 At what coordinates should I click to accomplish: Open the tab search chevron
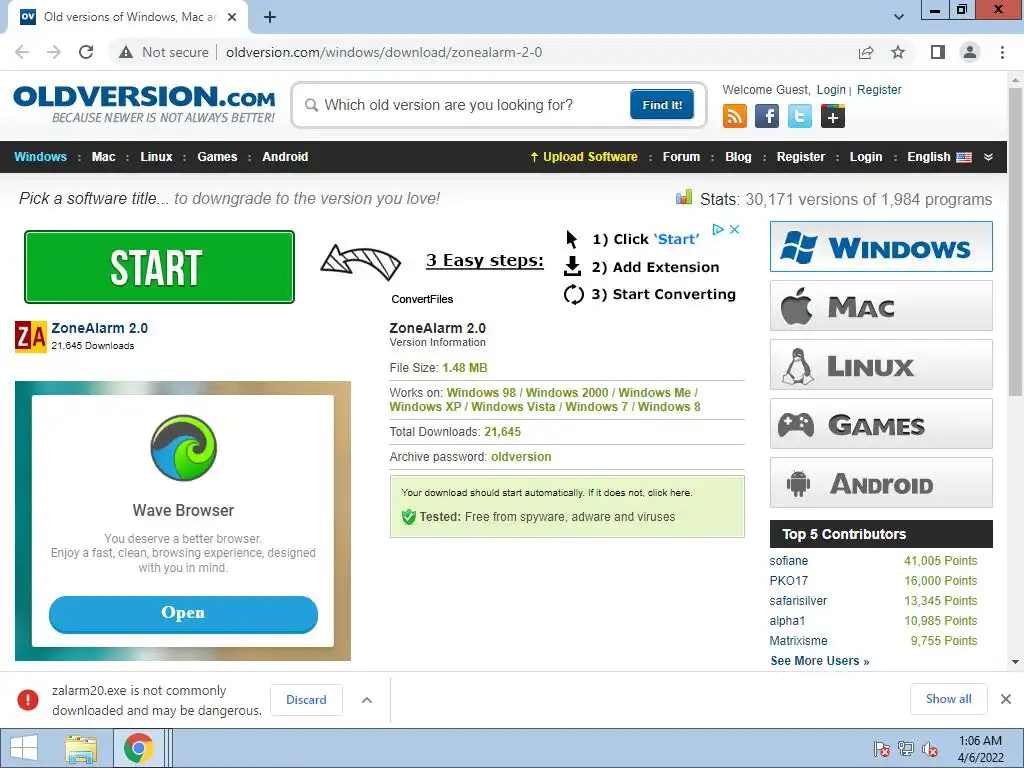[899, 17]
